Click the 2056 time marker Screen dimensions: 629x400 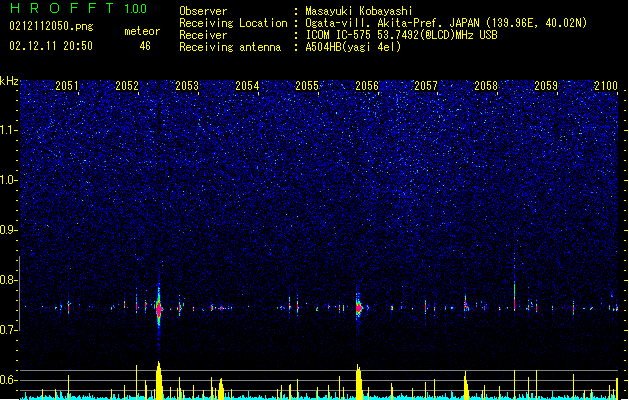(x=367, y=86)
